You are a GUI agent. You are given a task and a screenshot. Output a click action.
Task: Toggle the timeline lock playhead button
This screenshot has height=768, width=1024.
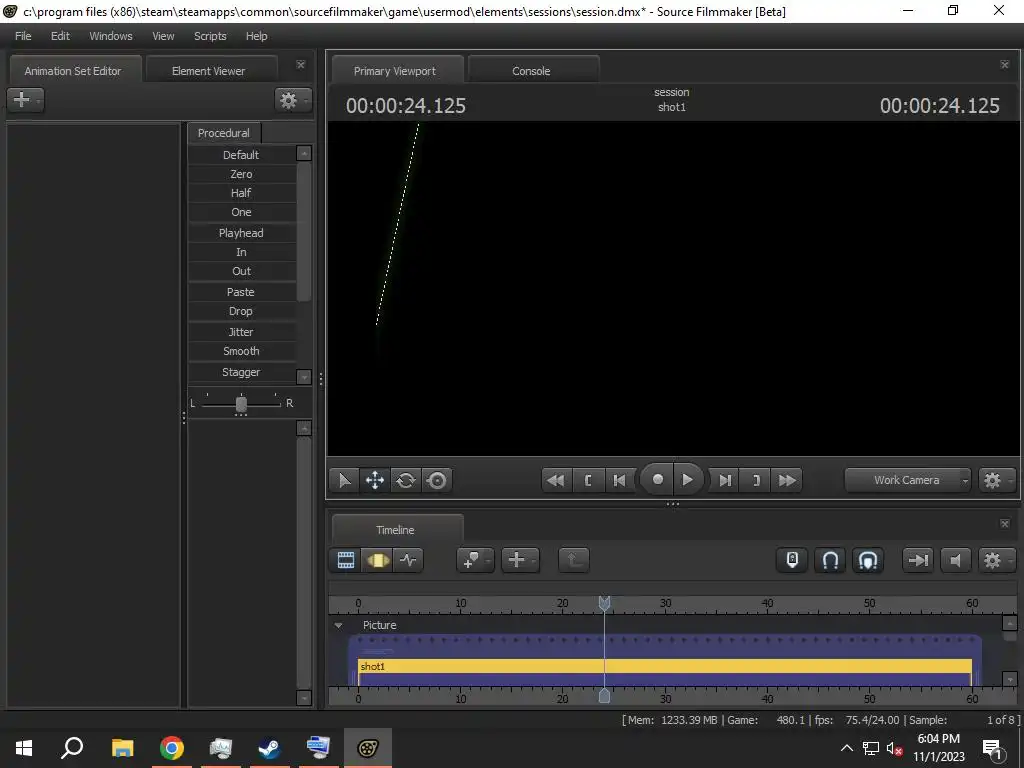792,560
